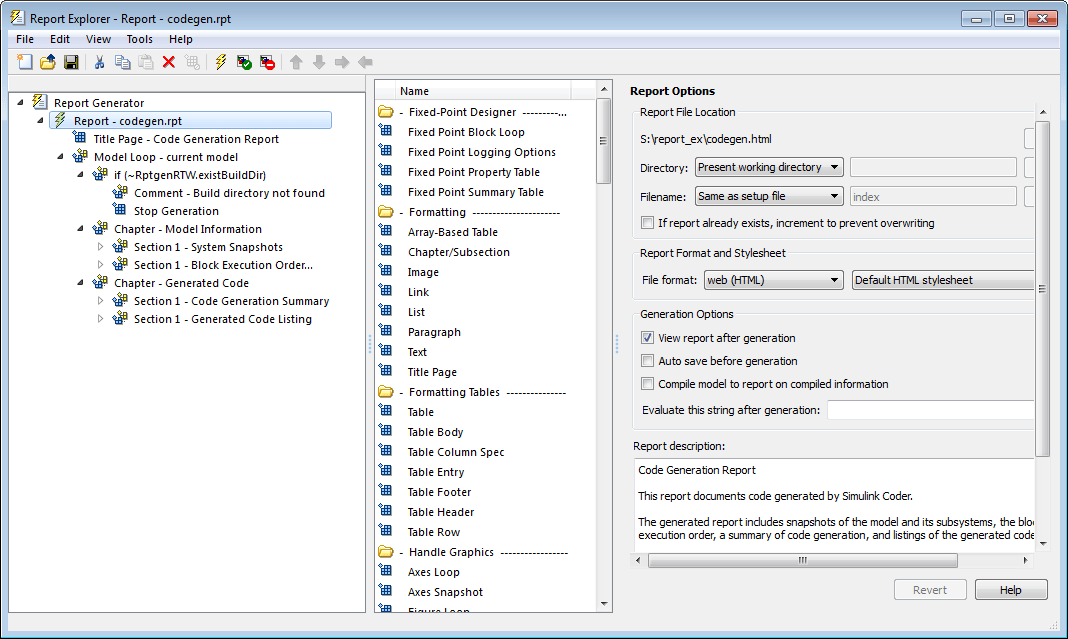Uncheck View report after generation
This screenshot has width=1068, height=639.
coord(648,338)
